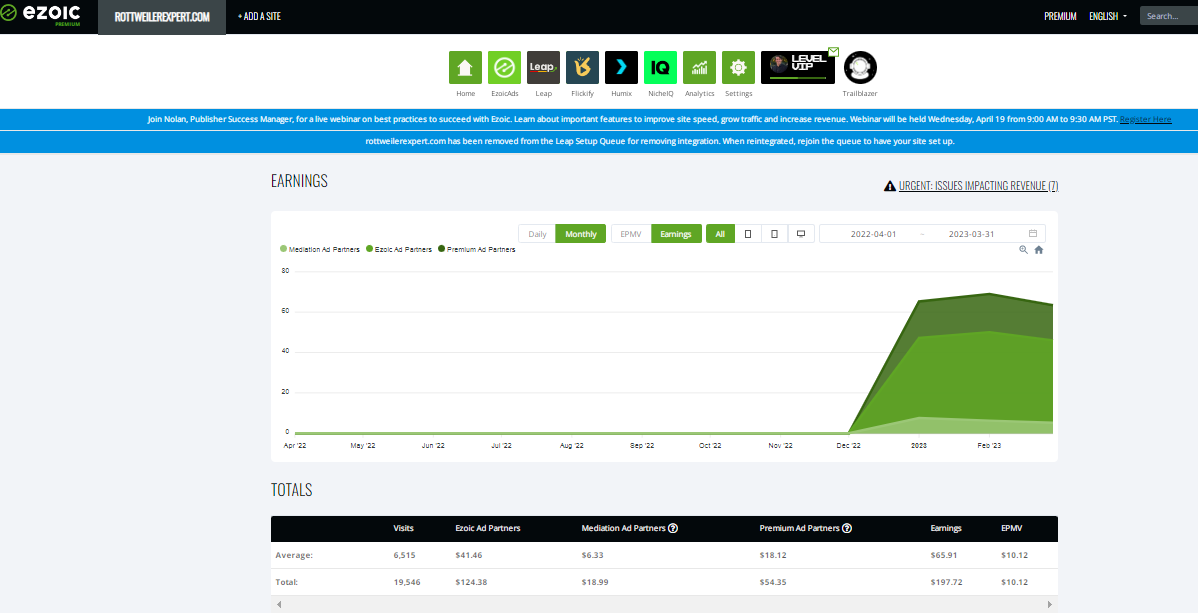Viewport: 1198px width, 613px height.
Task: Open URGENT: ISSUES IMPACTING REVENUE link
Action: [x=979, y=186]
